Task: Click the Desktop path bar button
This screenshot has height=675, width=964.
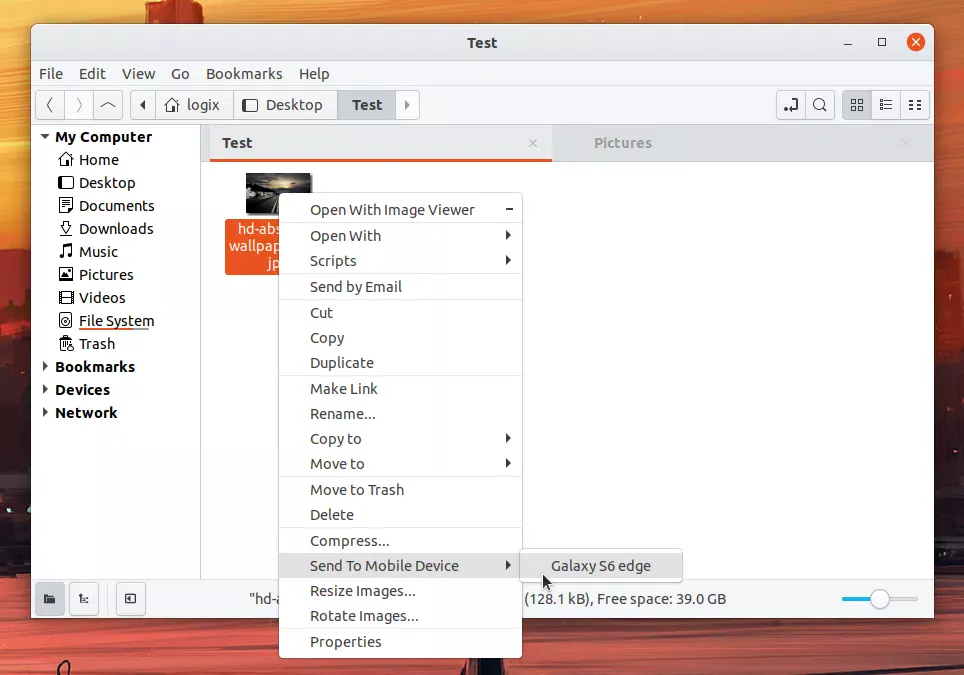Action: click(285, 105)
